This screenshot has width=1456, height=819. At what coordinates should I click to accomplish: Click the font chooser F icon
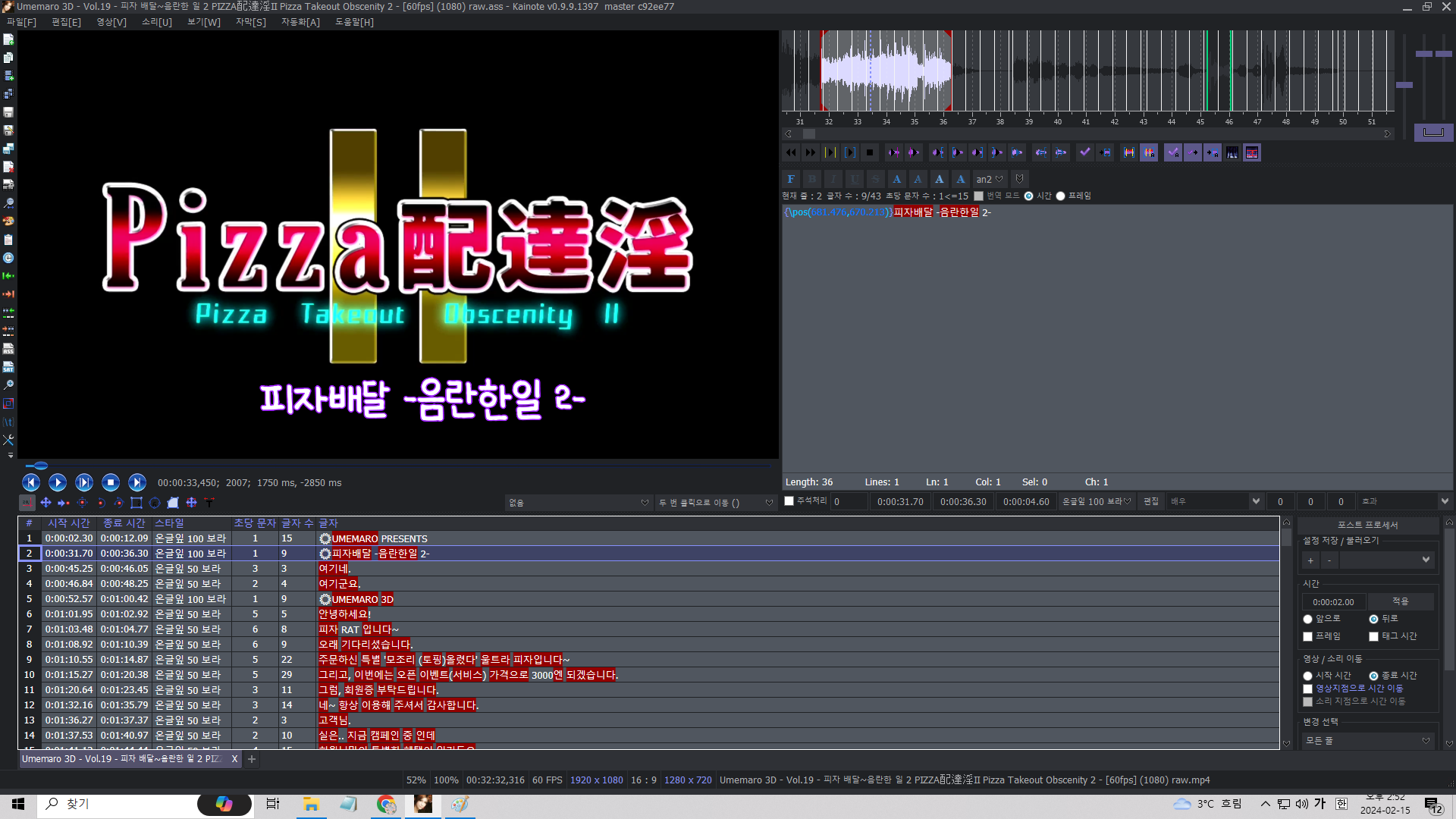(x=791, y=179)
